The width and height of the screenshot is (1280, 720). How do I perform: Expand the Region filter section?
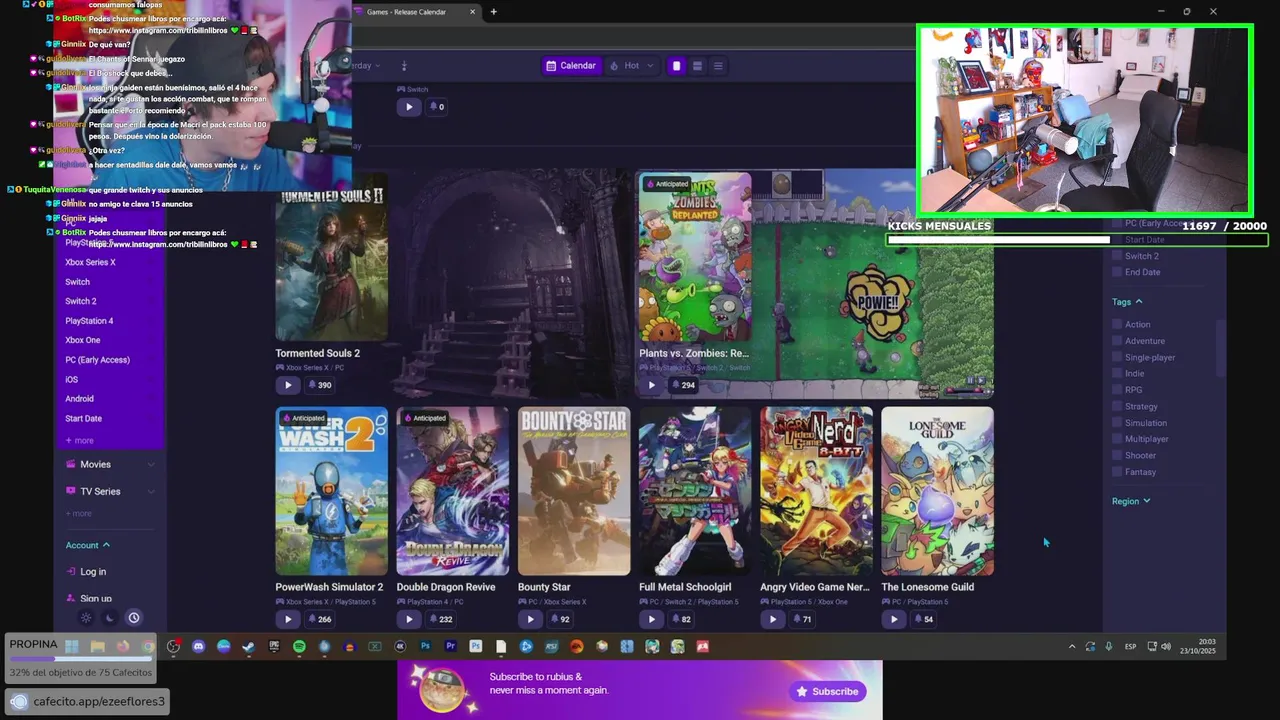point(1131,501)
